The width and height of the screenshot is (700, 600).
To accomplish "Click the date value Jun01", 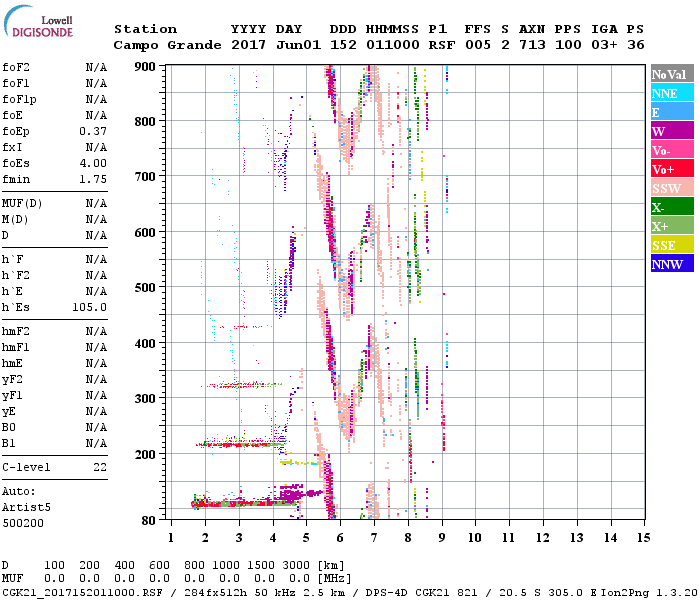I will click(298, 45).
